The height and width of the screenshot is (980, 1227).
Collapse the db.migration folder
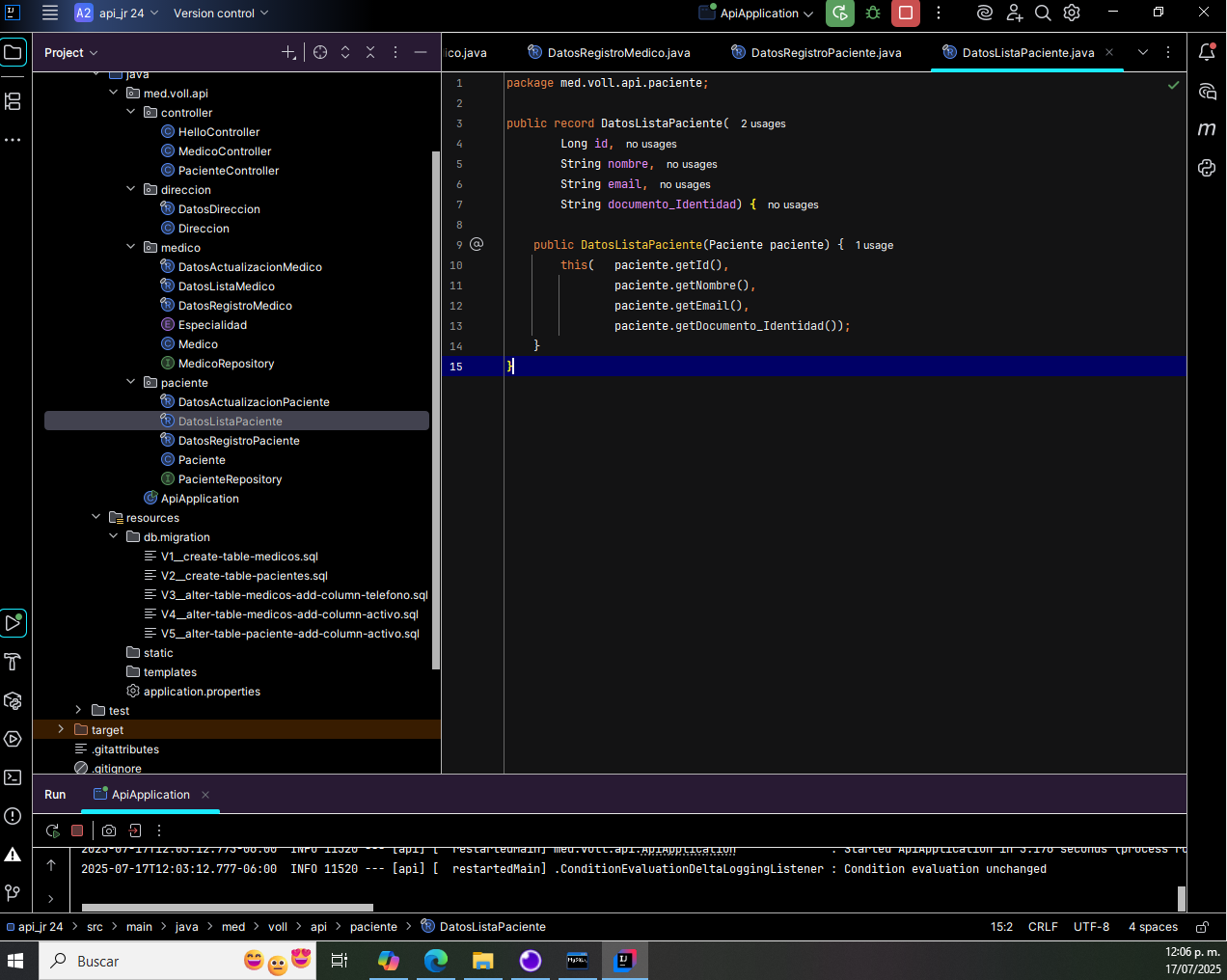pyautogui.click(x=114, y=536)
